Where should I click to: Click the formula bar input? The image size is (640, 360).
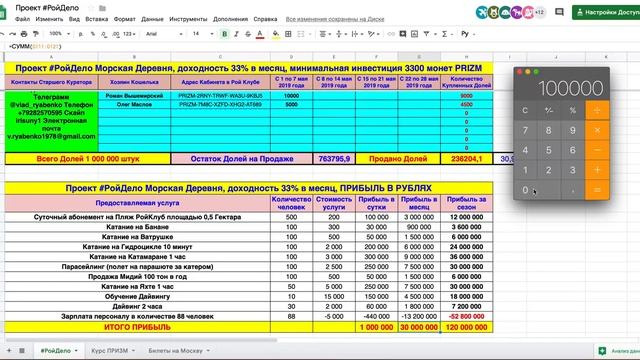(x=322, y=47)
